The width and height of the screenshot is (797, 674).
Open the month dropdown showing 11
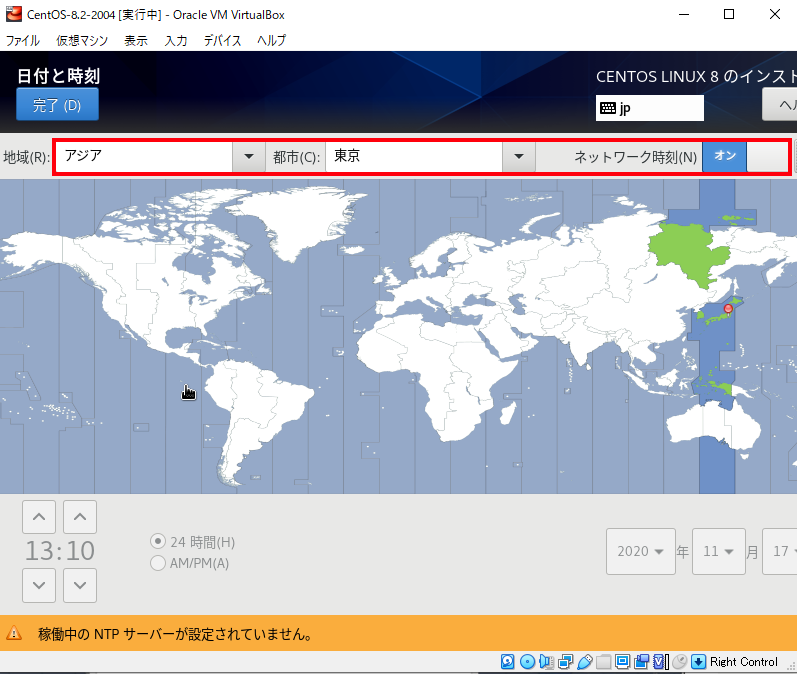pos(719,551)
